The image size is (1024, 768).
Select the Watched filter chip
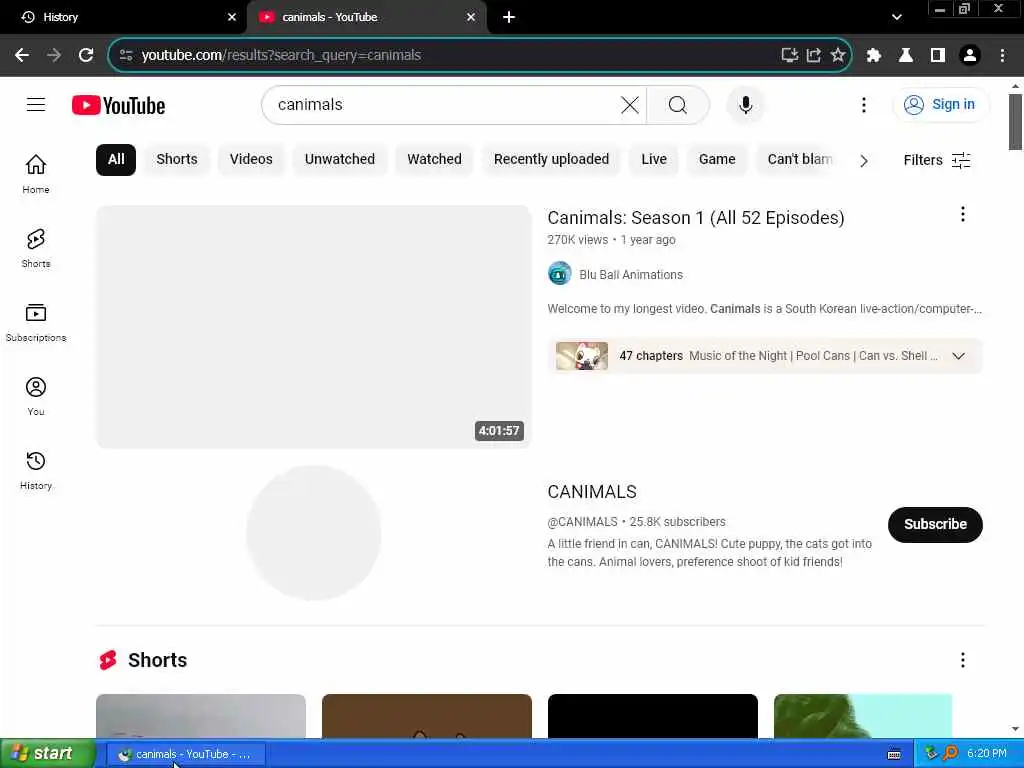(x=434, y=159)
